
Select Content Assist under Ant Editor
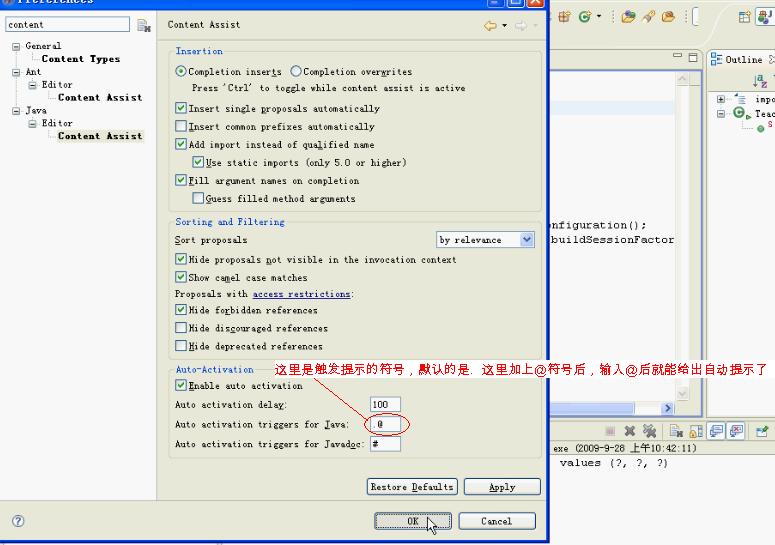pos(100,98)
